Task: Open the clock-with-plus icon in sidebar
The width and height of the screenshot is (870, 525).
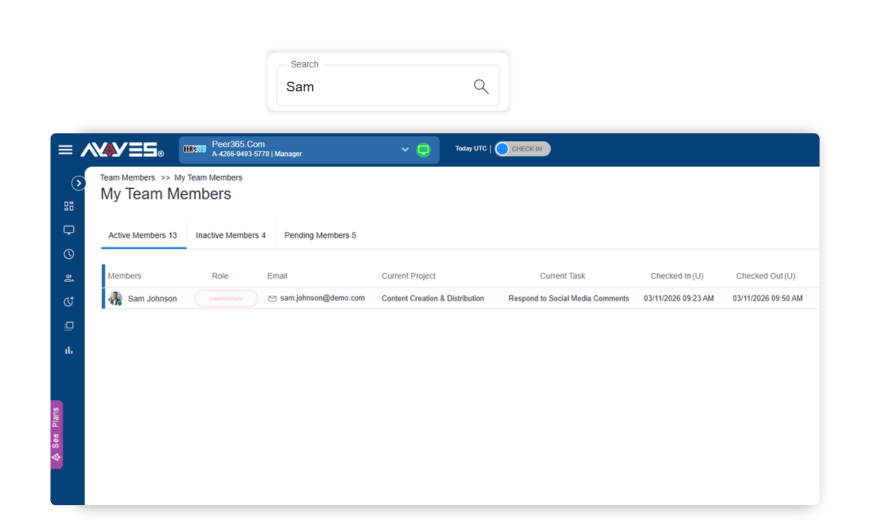Action: [x=69, y=302]
